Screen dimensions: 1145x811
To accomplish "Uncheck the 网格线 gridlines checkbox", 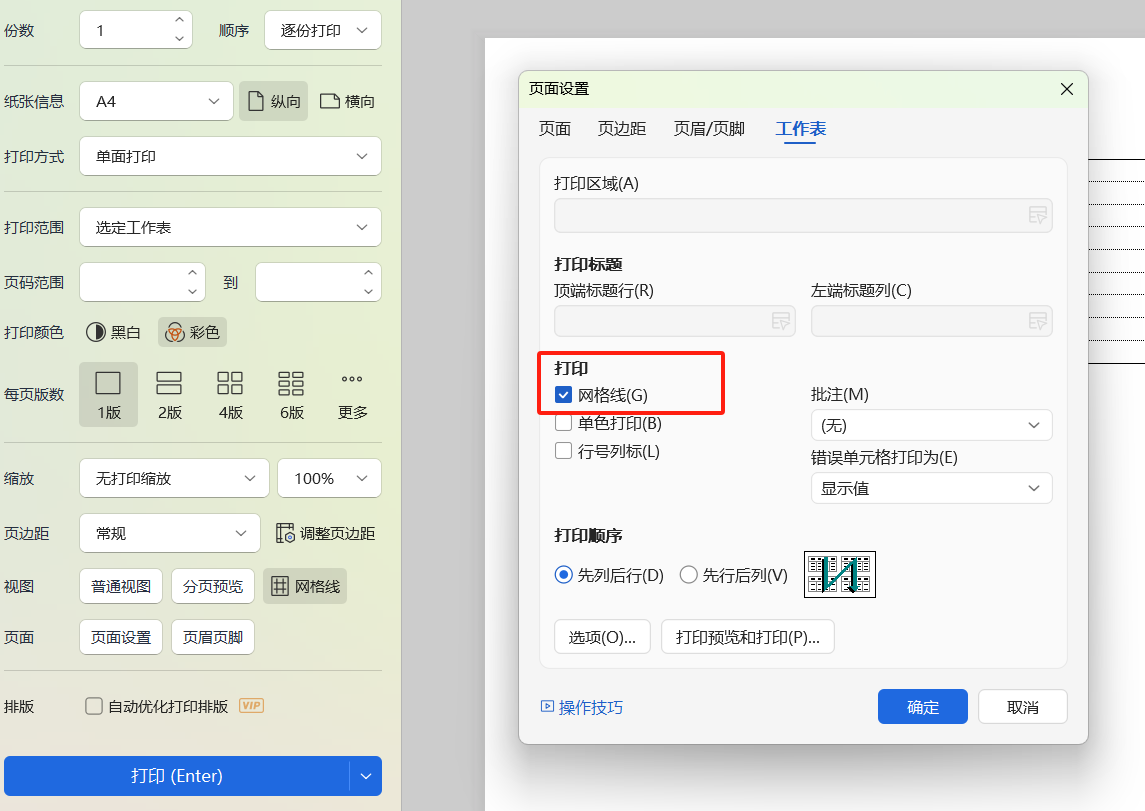I will [x=563, y=394].
